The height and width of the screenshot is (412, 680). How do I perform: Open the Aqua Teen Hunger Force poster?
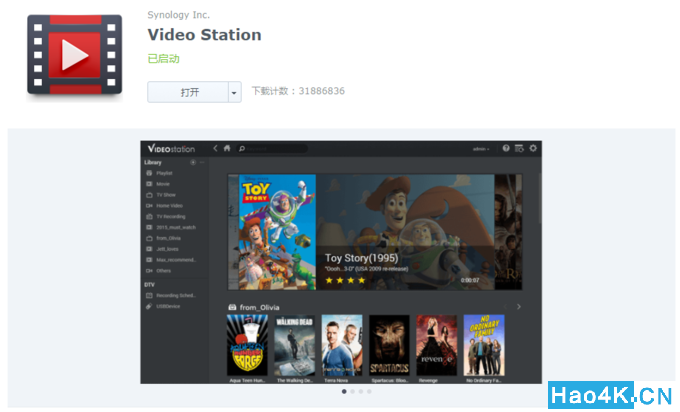click(247, 345)
